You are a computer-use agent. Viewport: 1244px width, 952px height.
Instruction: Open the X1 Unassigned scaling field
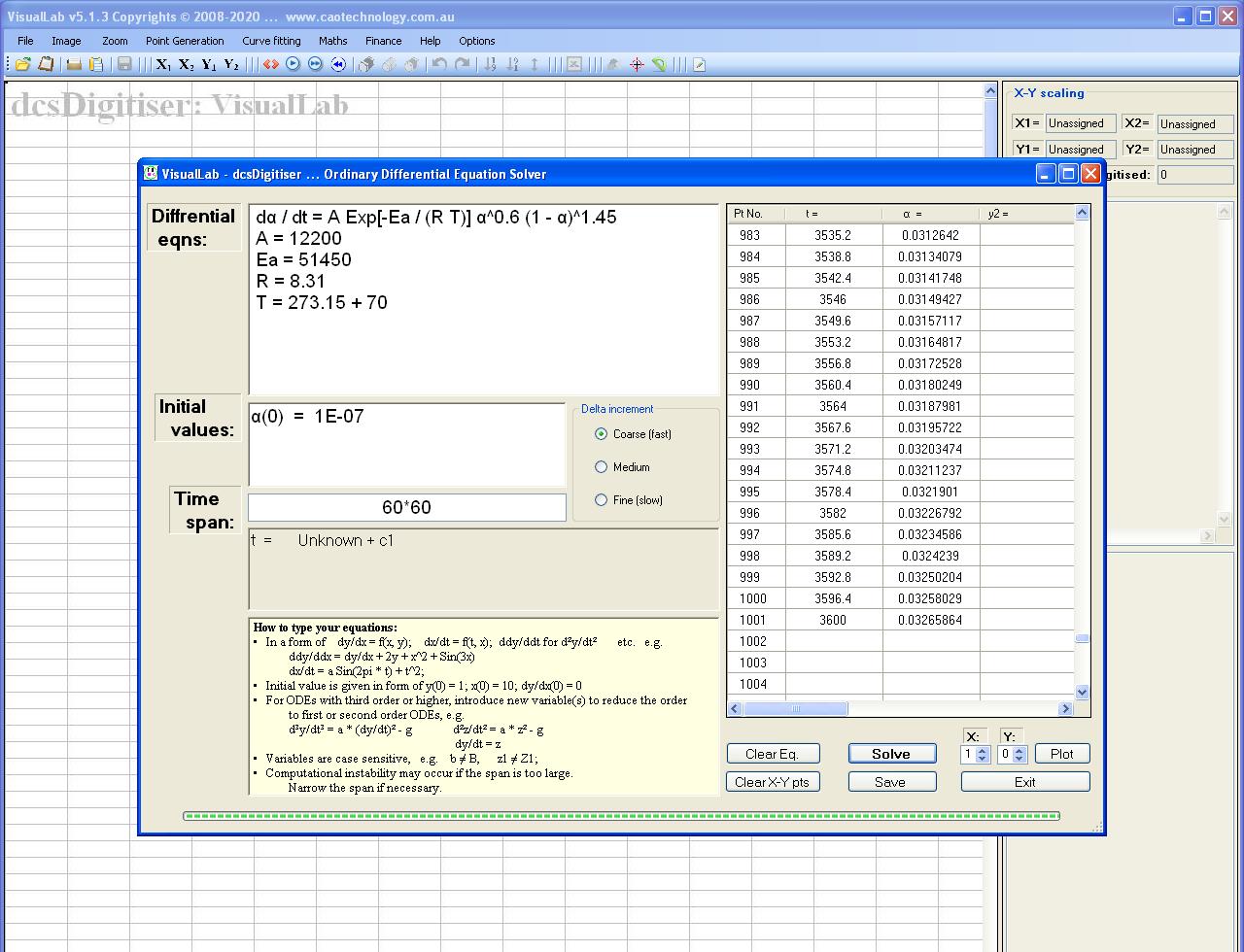click(1080, 123)
